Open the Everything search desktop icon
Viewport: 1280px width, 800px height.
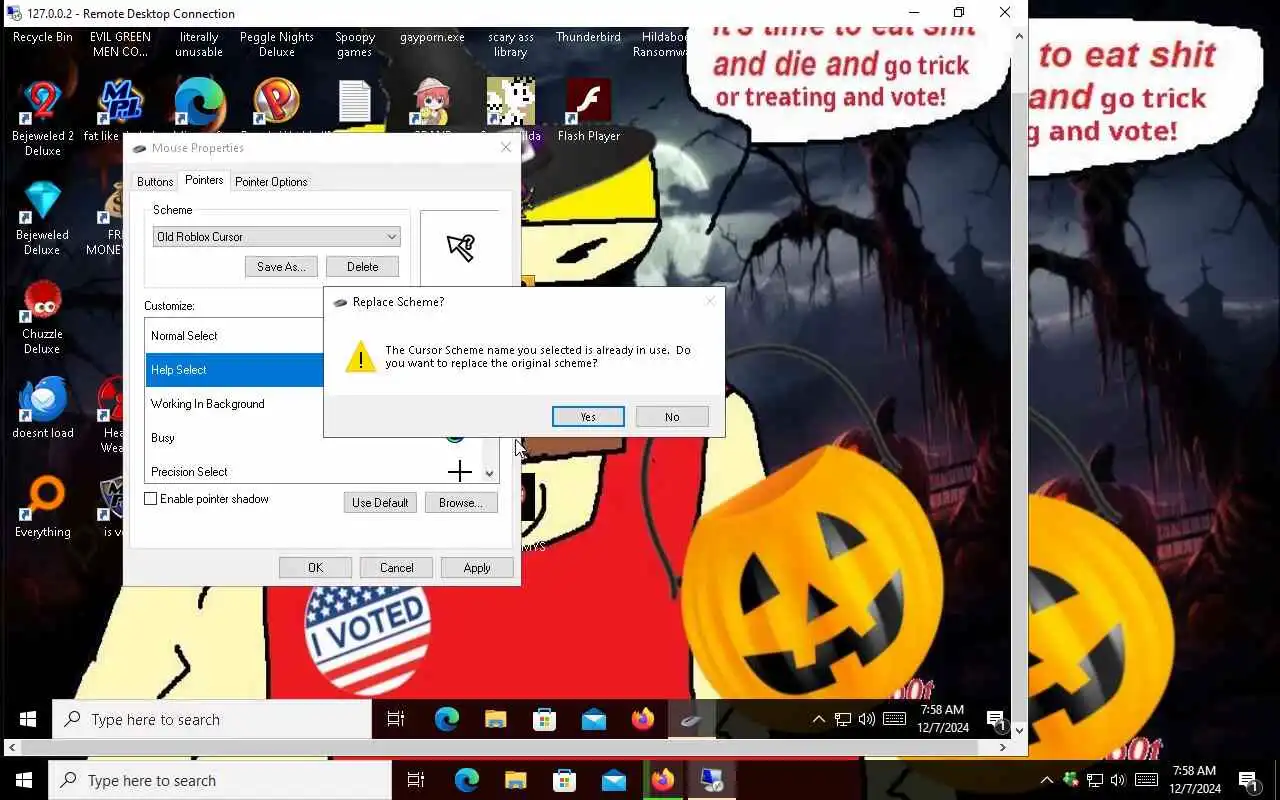[x=43, y=507]
